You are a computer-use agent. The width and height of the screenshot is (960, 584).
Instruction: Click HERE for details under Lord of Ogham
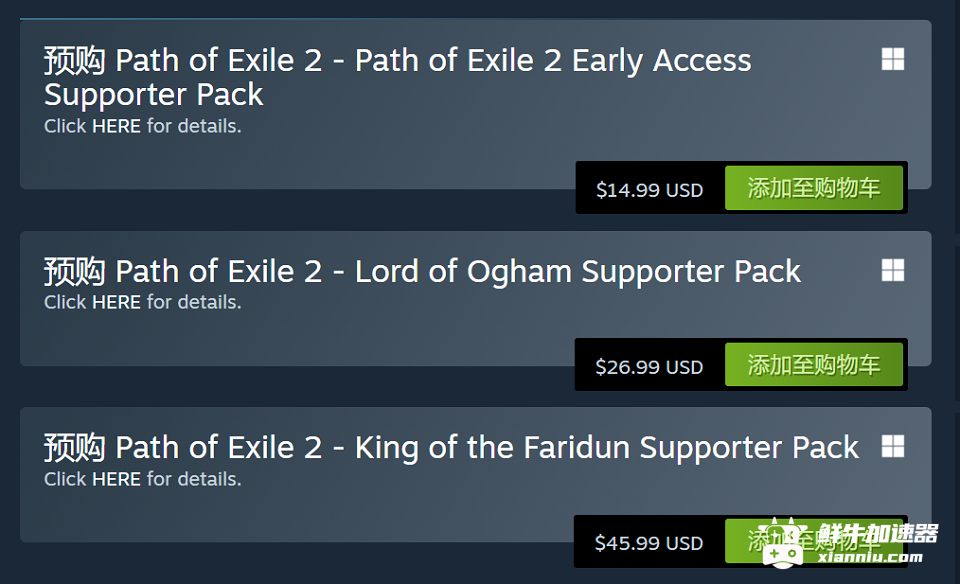116,302
